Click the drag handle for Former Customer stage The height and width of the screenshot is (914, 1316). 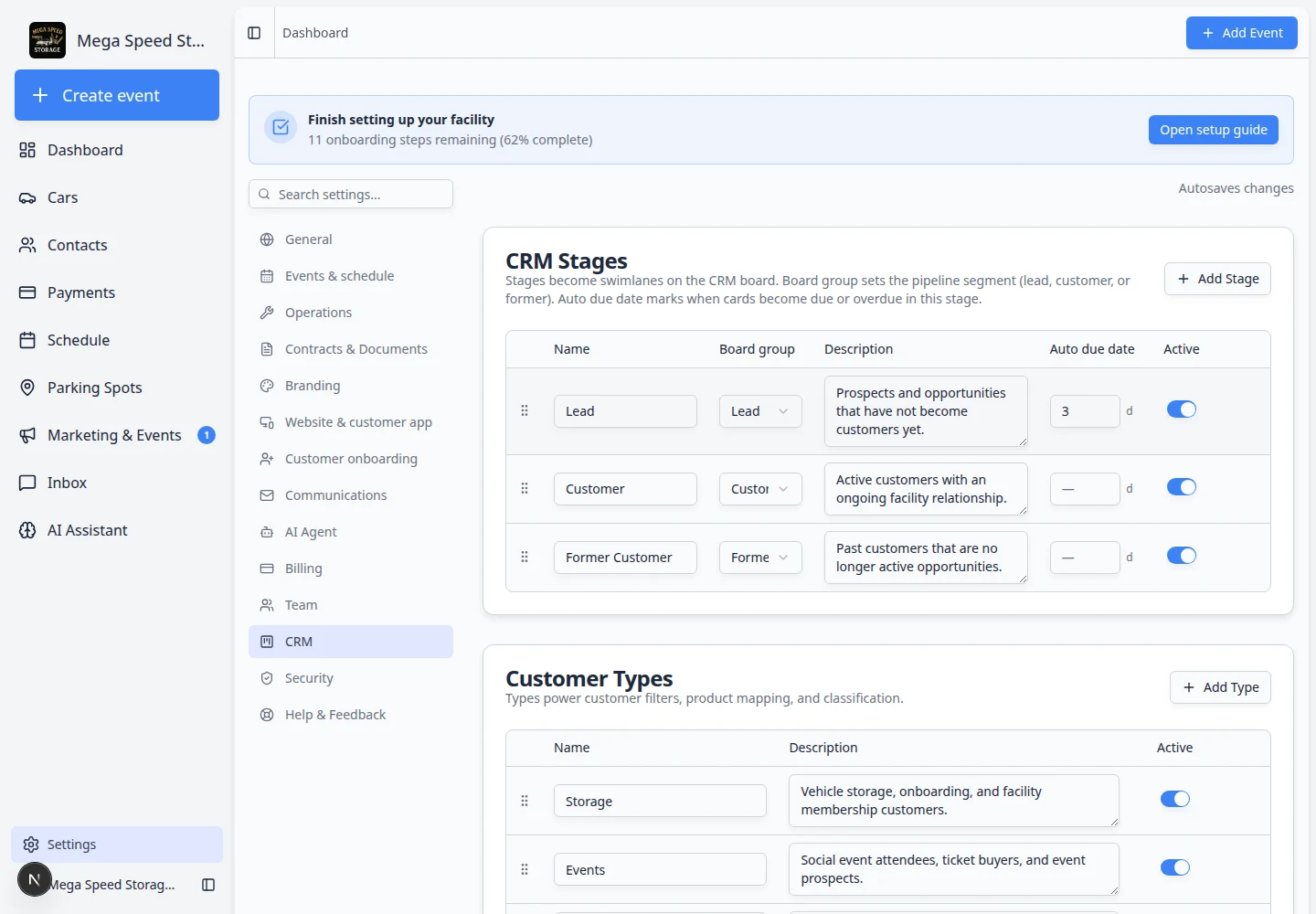tap(525, 557)
